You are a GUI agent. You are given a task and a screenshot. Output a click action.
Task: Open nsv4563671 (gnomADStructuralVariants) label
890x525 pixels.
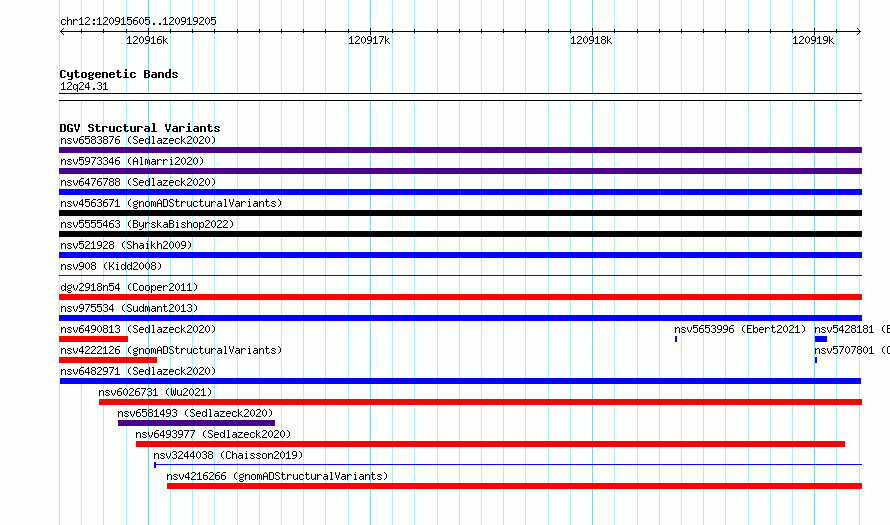pyautogui.click(x=171, y=203)
